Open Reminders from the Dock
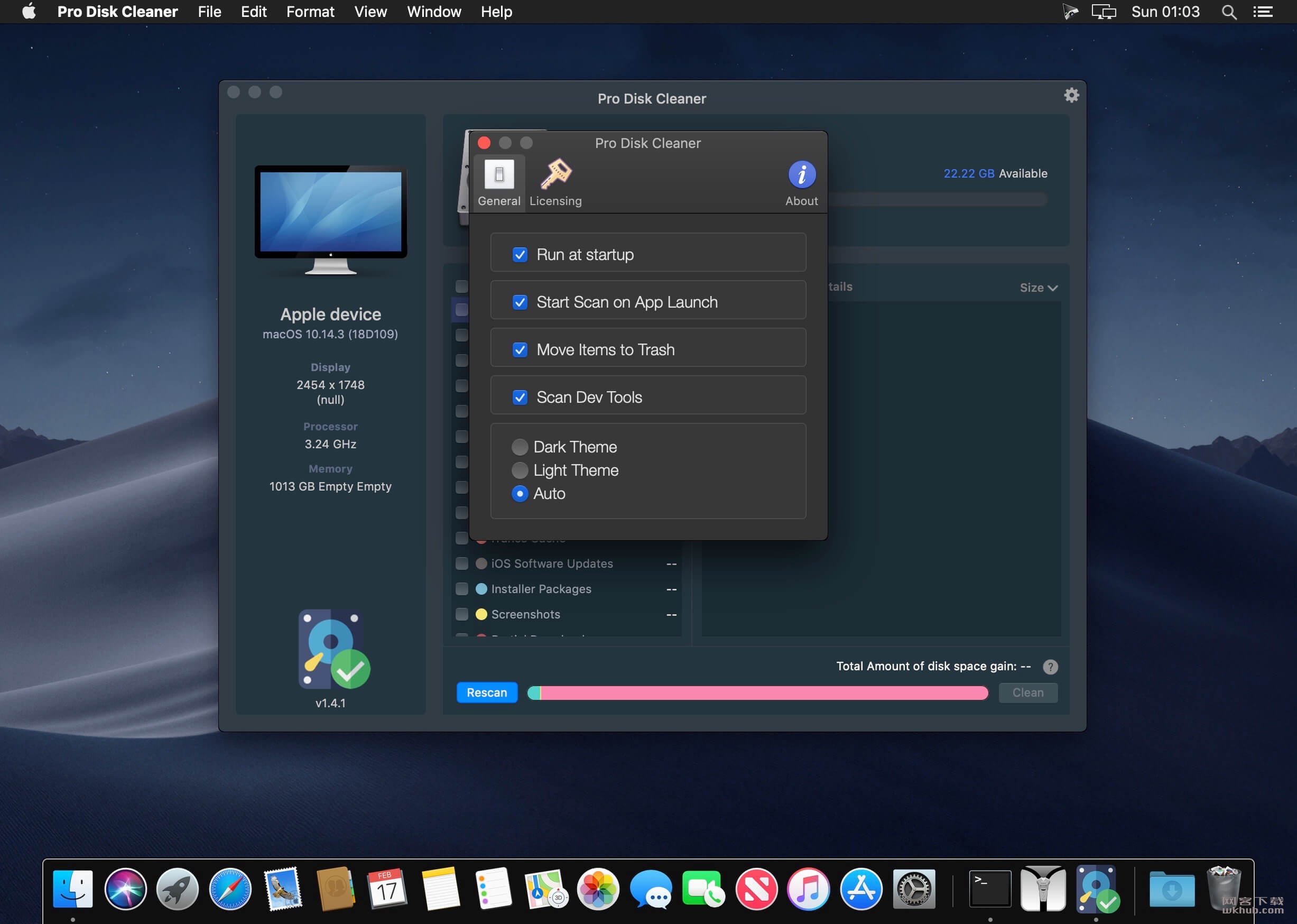The height and width of the screenshot is (924, 1297). click(493, 888)
